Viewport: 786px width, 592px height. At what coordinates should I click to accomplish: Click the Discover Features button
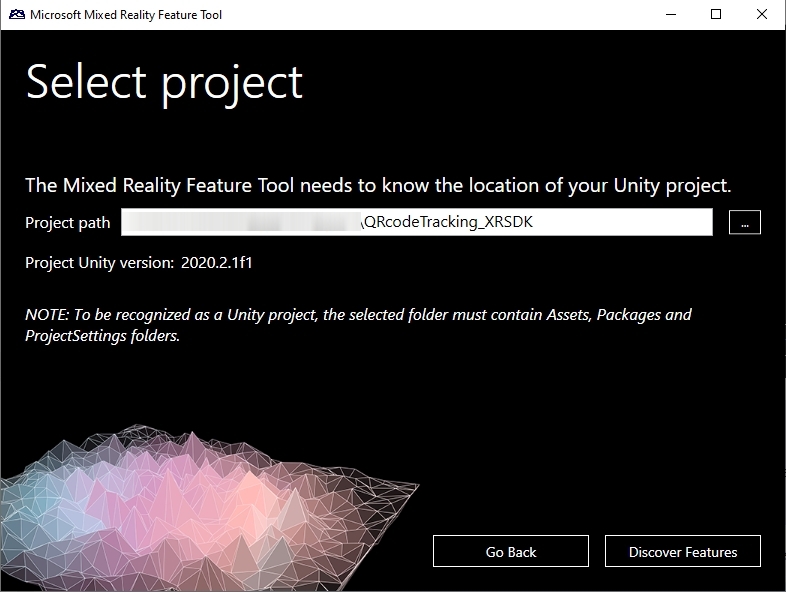click(682, 551)
